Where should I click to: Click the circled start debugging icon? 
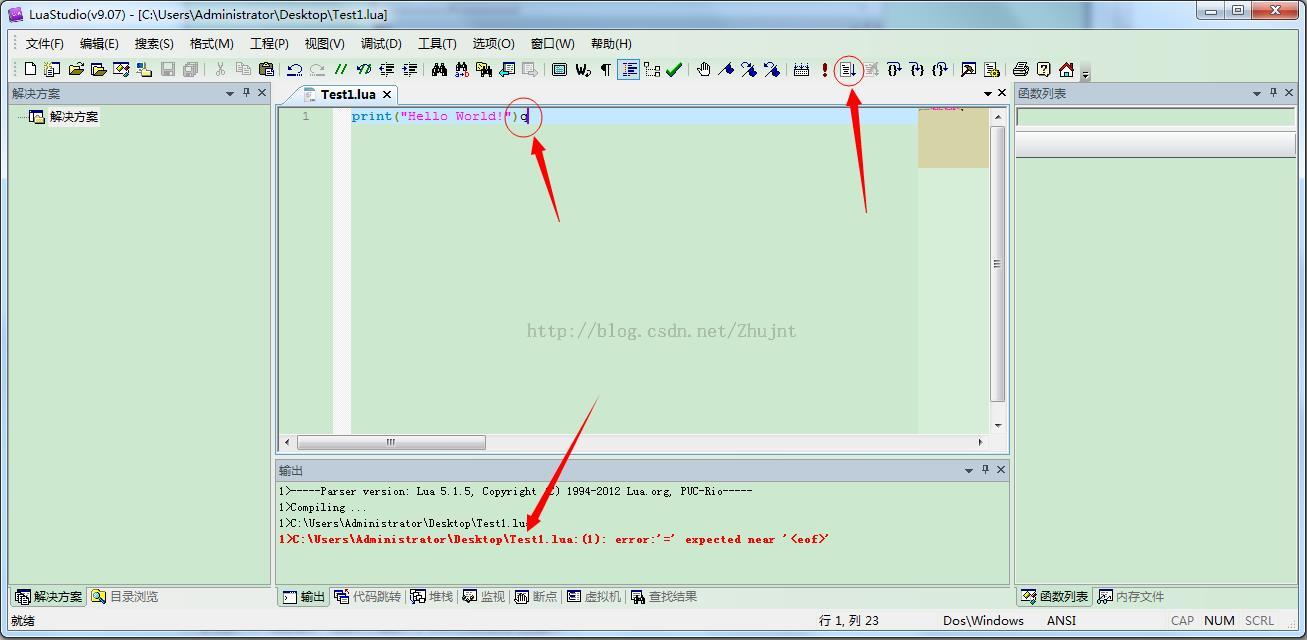click(x=848, y=69)
